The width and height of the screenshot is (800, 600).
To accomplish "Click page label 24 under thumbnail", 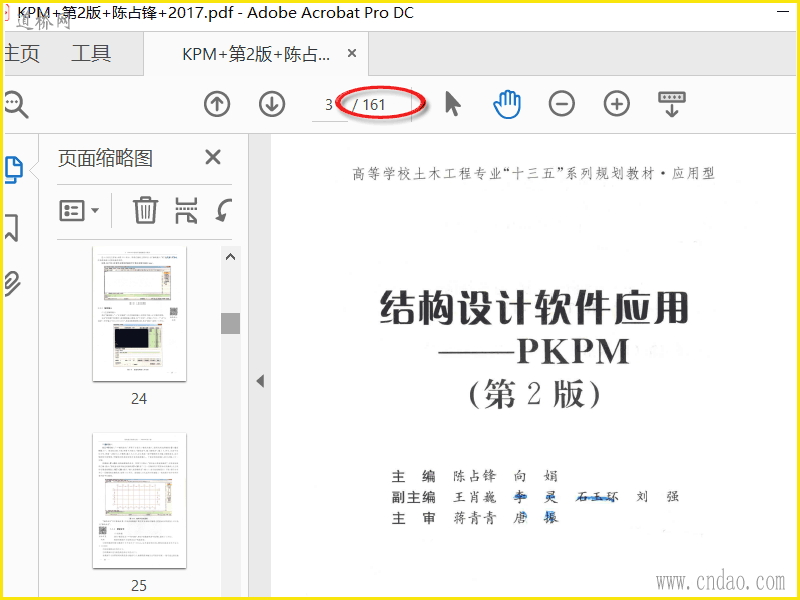I will (x=139, y=398).
